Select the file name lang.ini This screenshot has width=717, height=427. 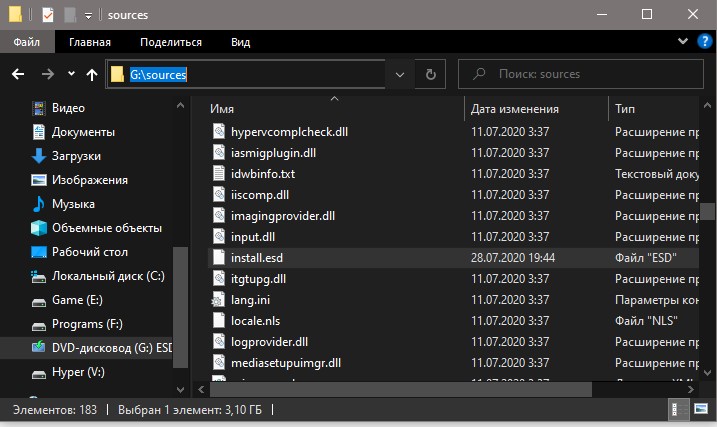[250, 300]
